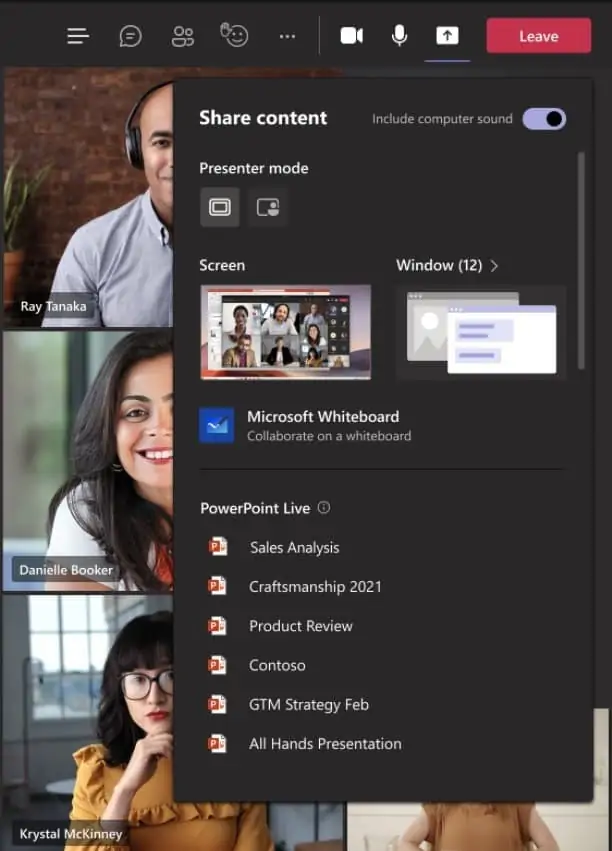Open the meeting chat icon
This screenshot has width=612, height=851.
[x=130, y=36]
